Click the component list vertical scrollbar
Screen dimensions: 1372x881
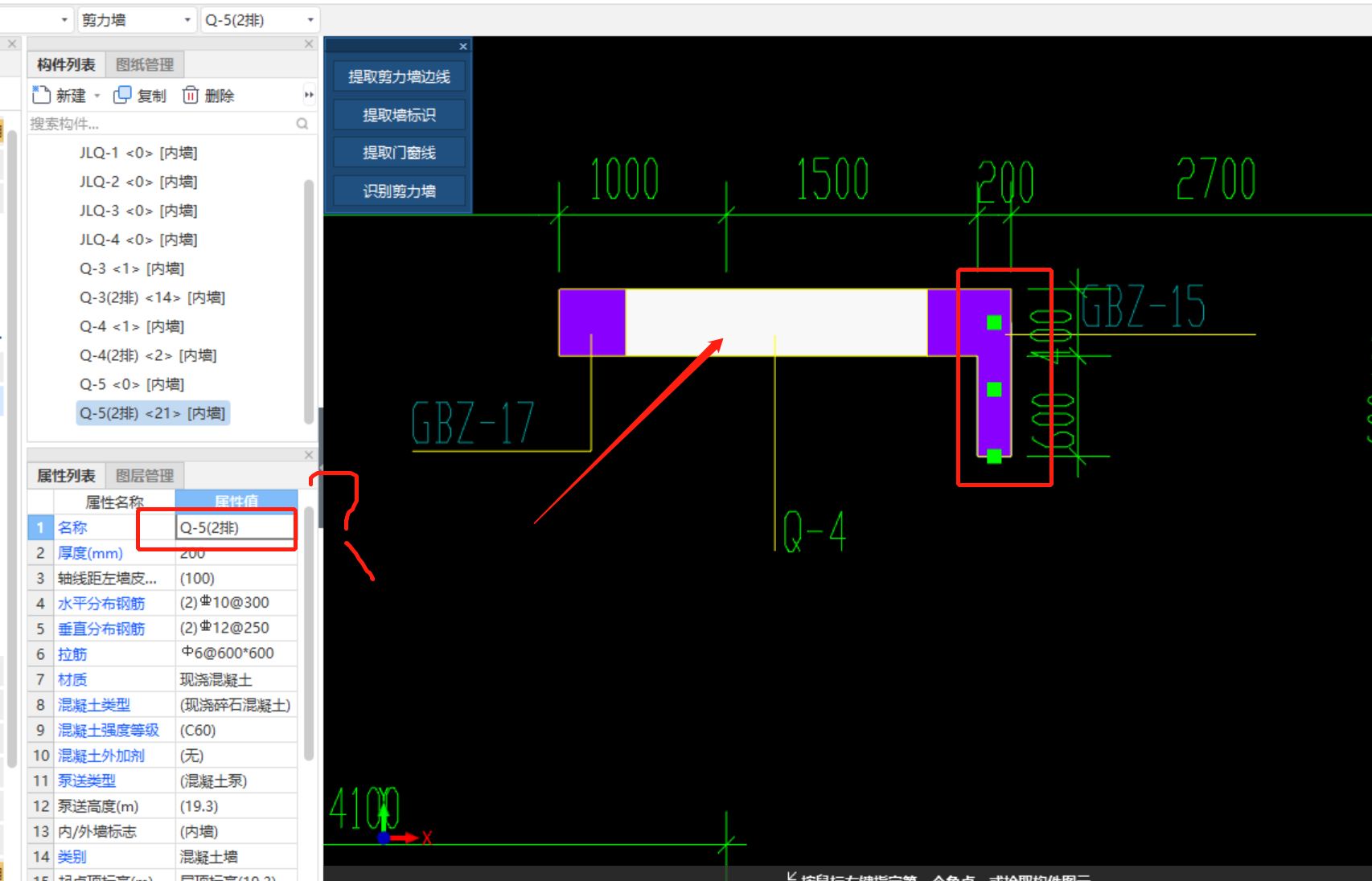tap(309, 301)
